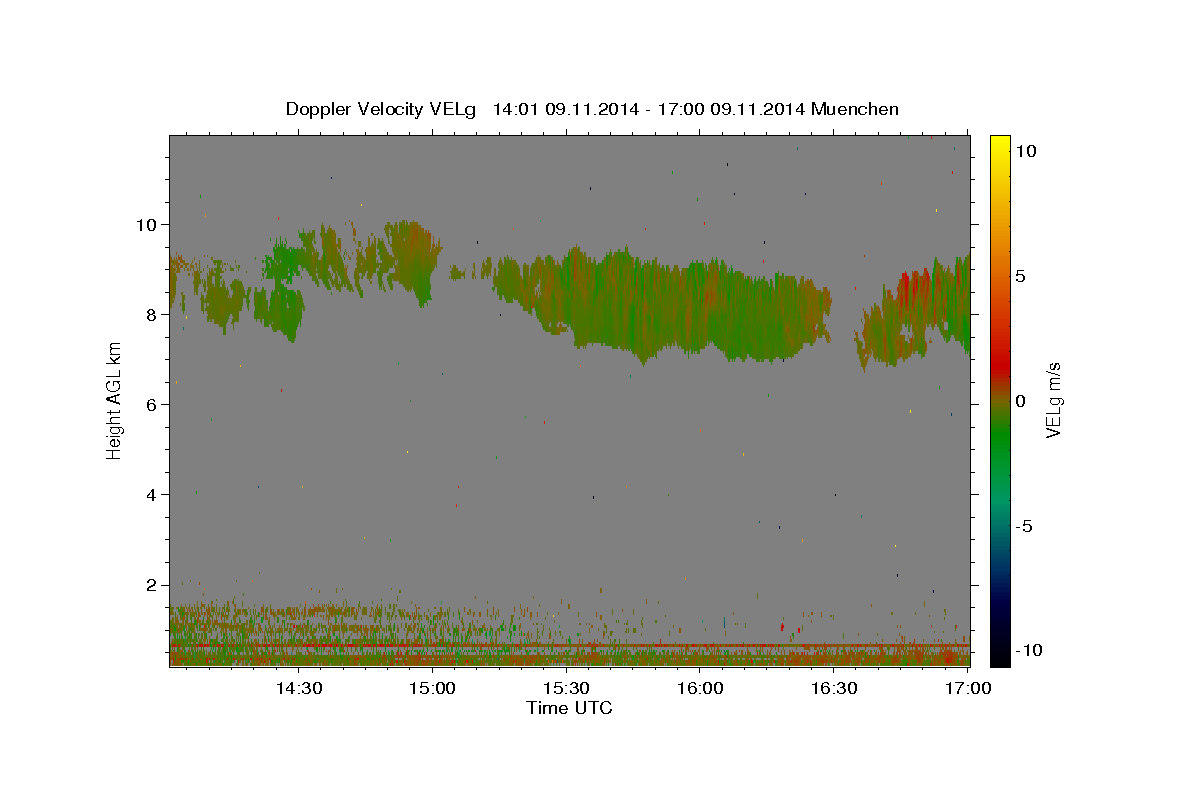Image resolution: width=1200 pixels, height=800 pixels.
Task: Click the height tick label 10
Action: click(145, 224)
